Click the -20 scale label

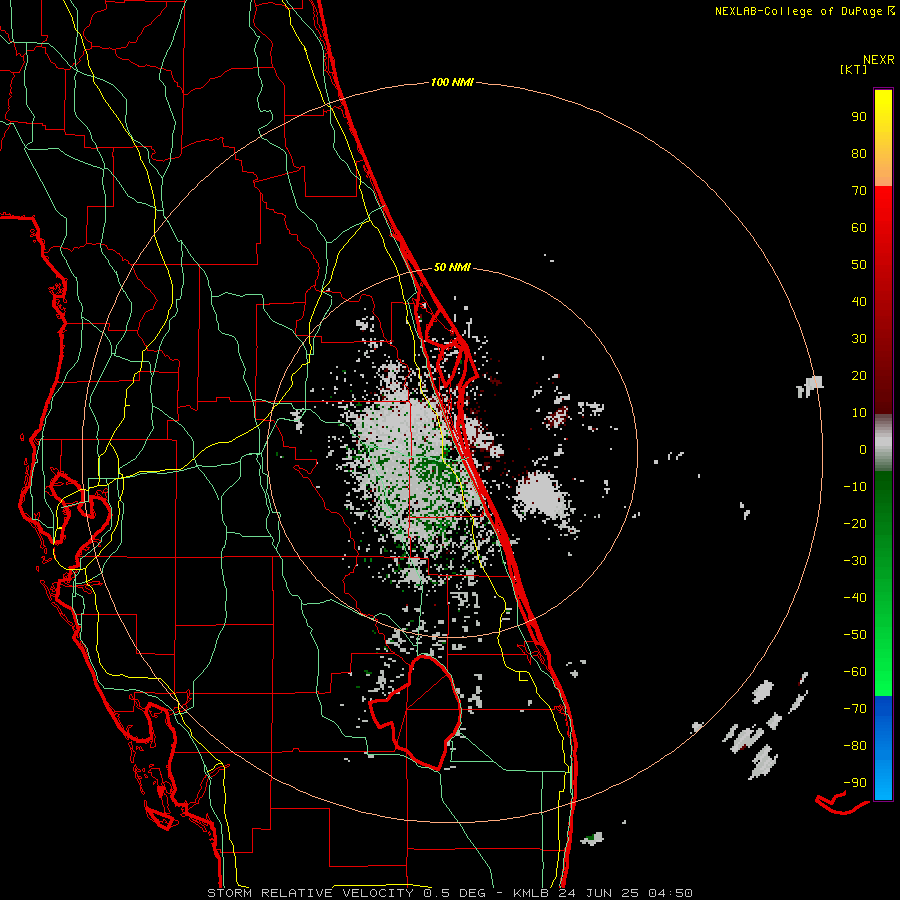click(x=855, y=524)
